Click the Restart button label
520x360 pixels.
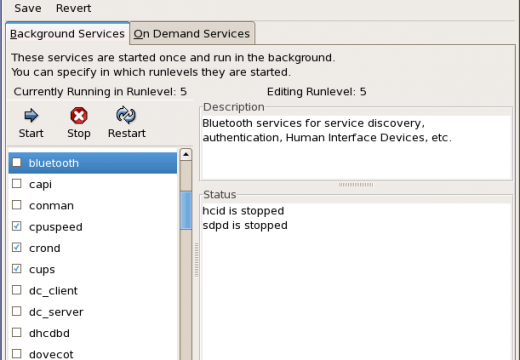point(127,133)
